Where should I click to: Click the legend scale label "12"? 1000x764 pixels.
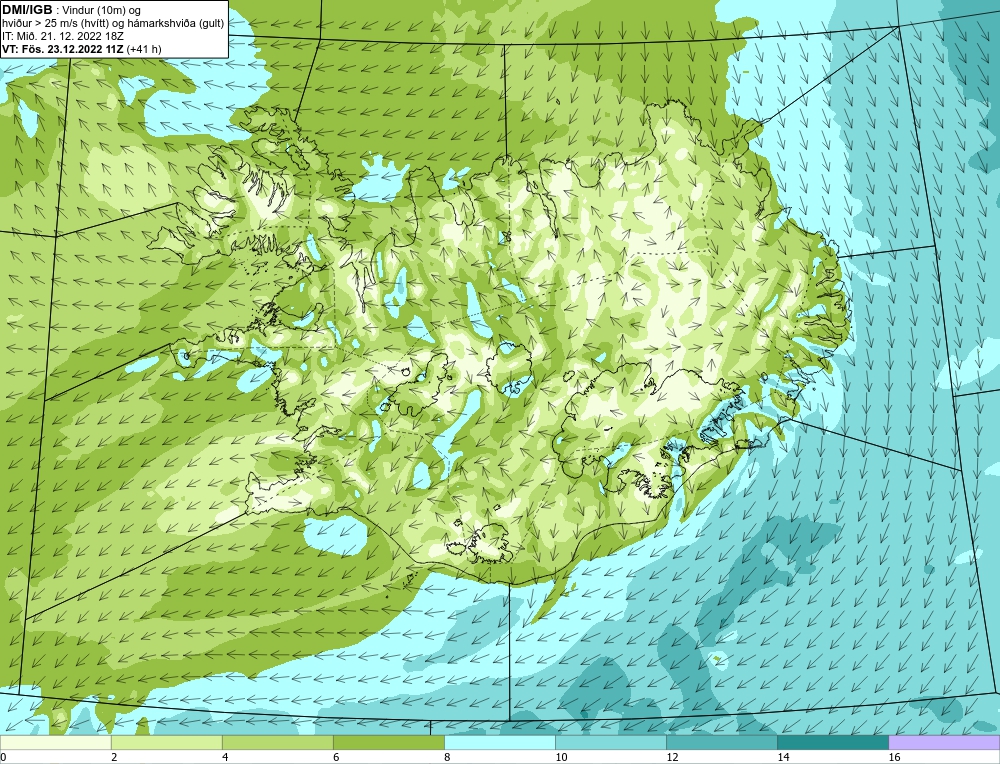672,757
